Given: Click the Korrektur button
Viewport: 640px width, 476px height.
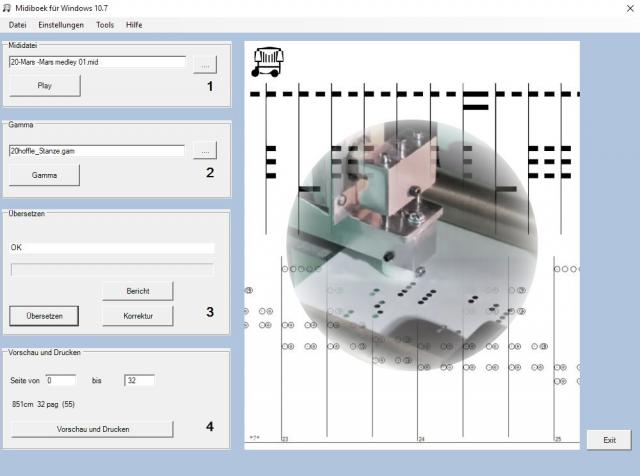Looking at the screenshot, I should (x=137, y=315).
